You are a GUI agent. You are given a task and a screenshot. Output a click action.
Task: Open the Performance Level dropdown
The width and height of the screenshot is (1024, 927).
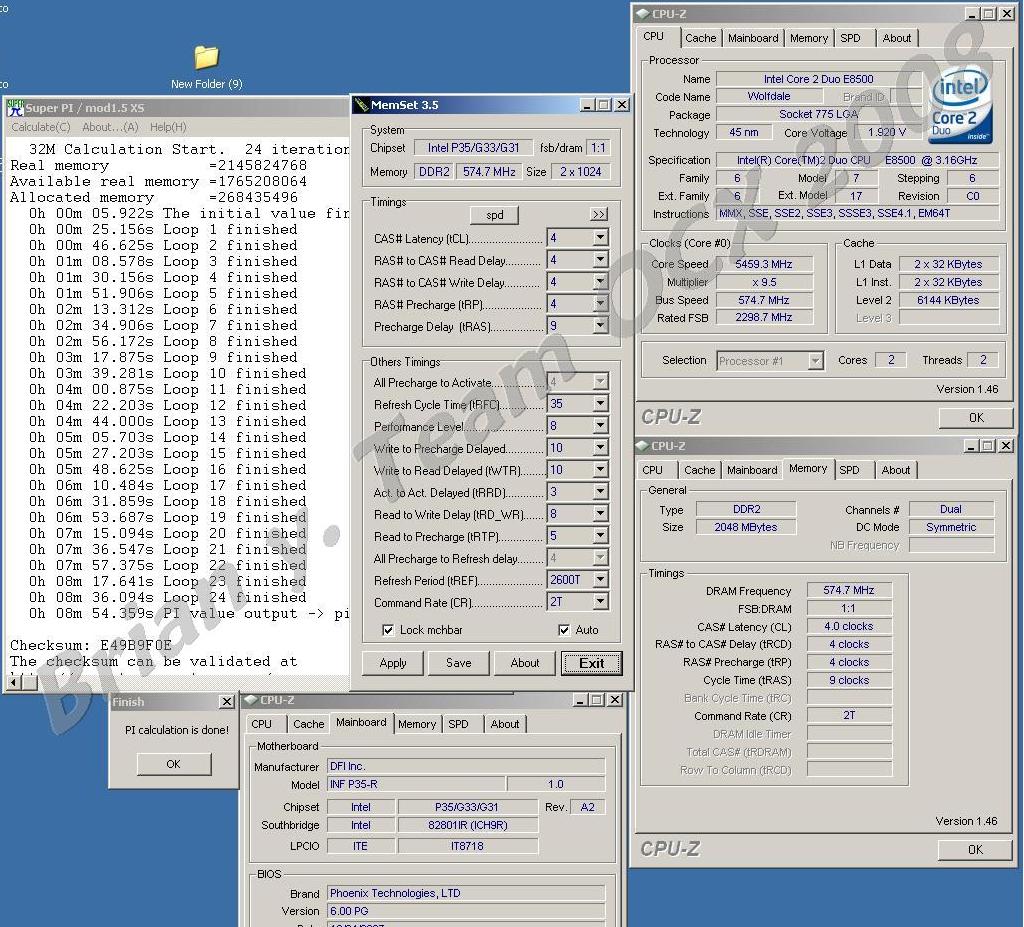[600, 426]
